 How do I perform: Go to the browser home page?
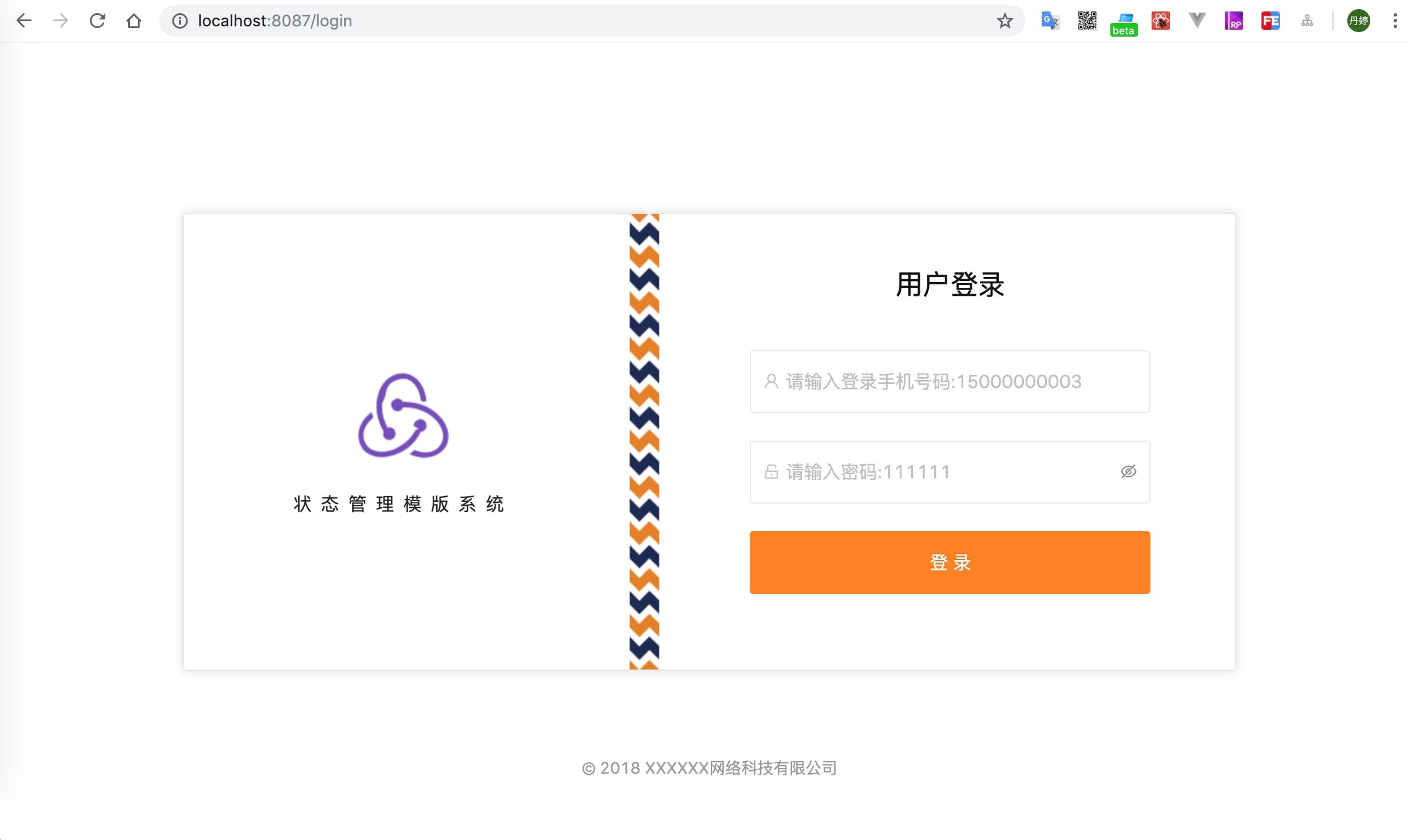tap(134, 21)
